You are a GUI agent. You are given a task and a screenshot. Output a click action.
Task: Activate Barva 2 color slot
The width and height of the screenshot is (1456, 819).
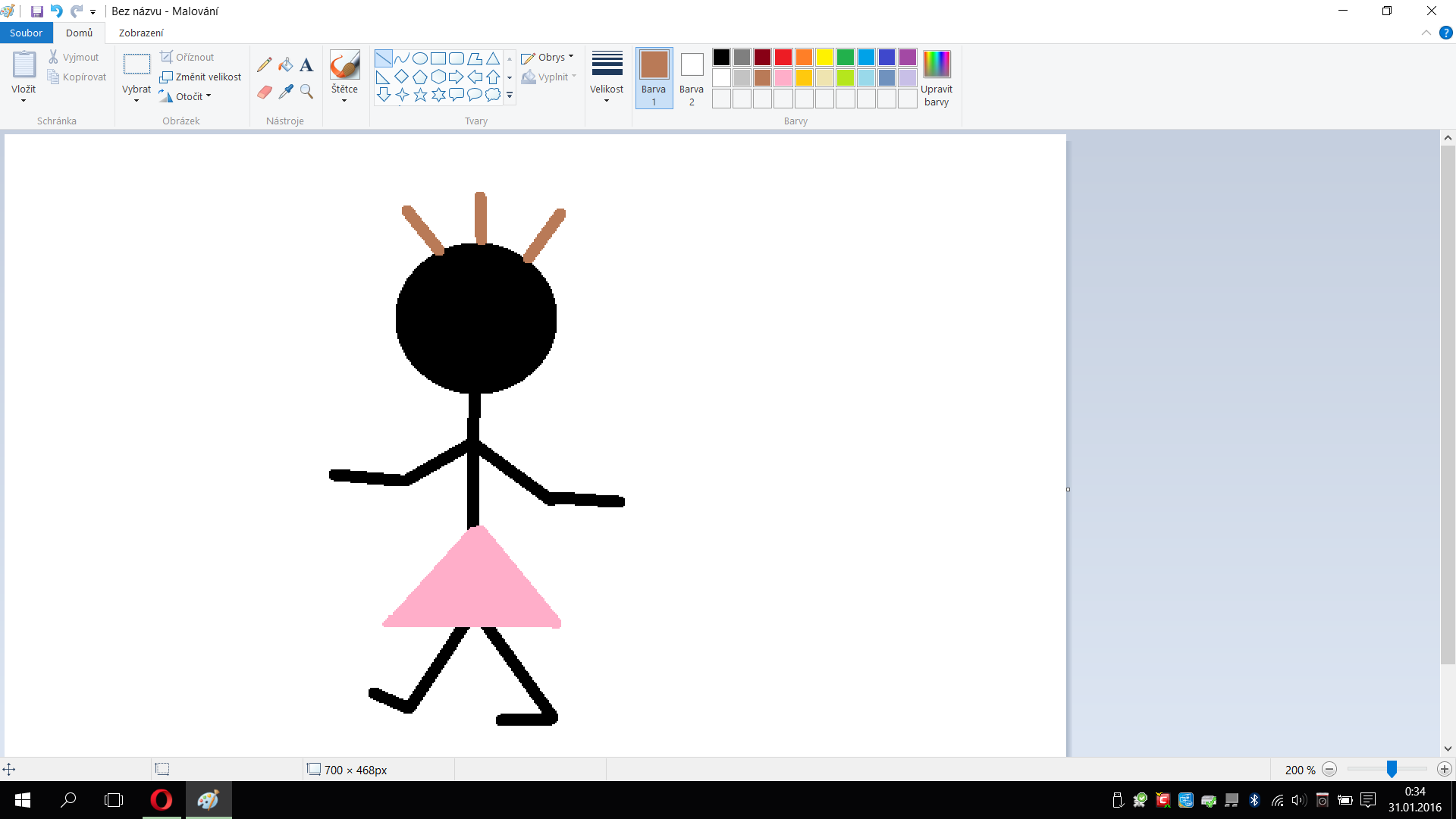click(x=692, y=77)
